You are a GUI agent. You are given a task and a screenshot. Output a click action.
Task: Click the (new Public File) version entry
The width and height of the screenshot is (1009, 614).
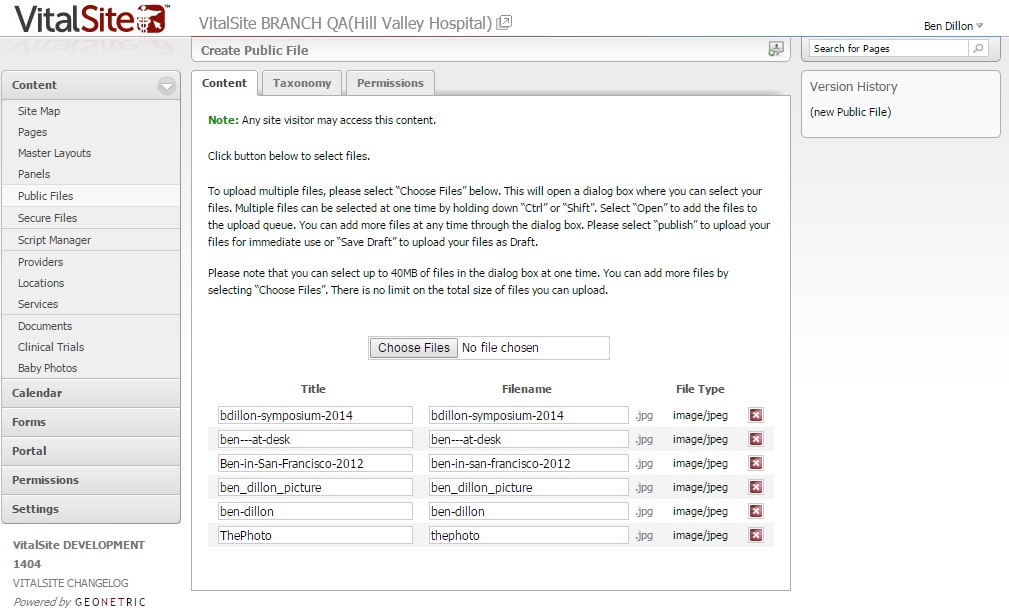850,112
